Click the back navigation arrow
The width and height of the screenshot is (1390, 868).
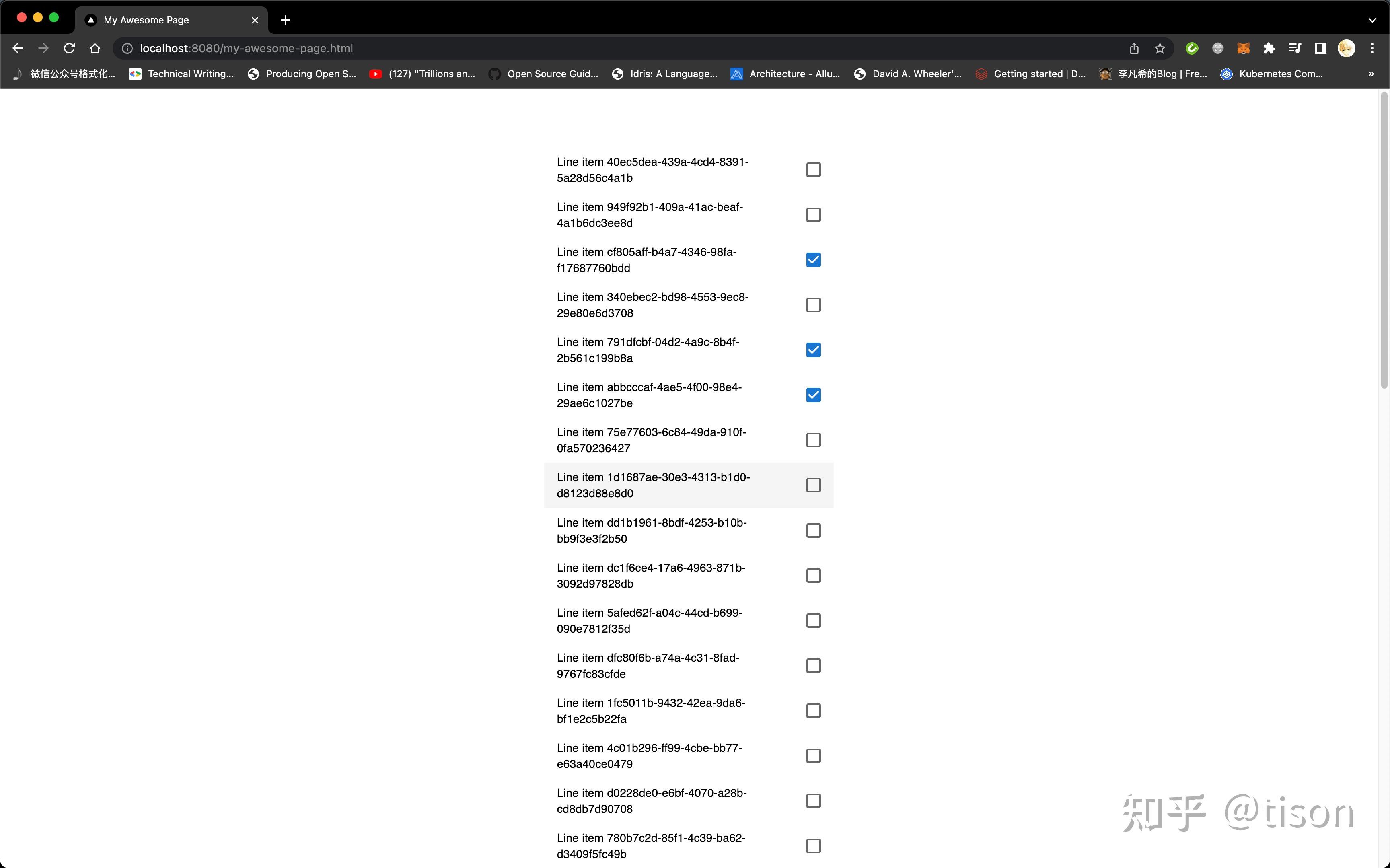tap(18, 48)
